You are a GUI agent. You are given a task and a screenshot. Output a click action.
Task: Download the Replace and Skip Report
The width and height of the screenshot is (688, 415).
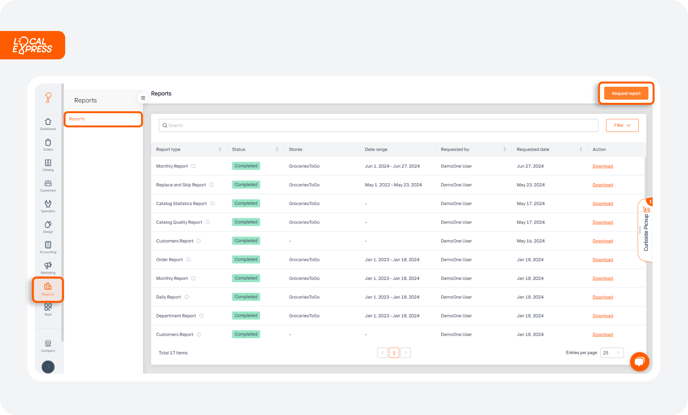602,185
